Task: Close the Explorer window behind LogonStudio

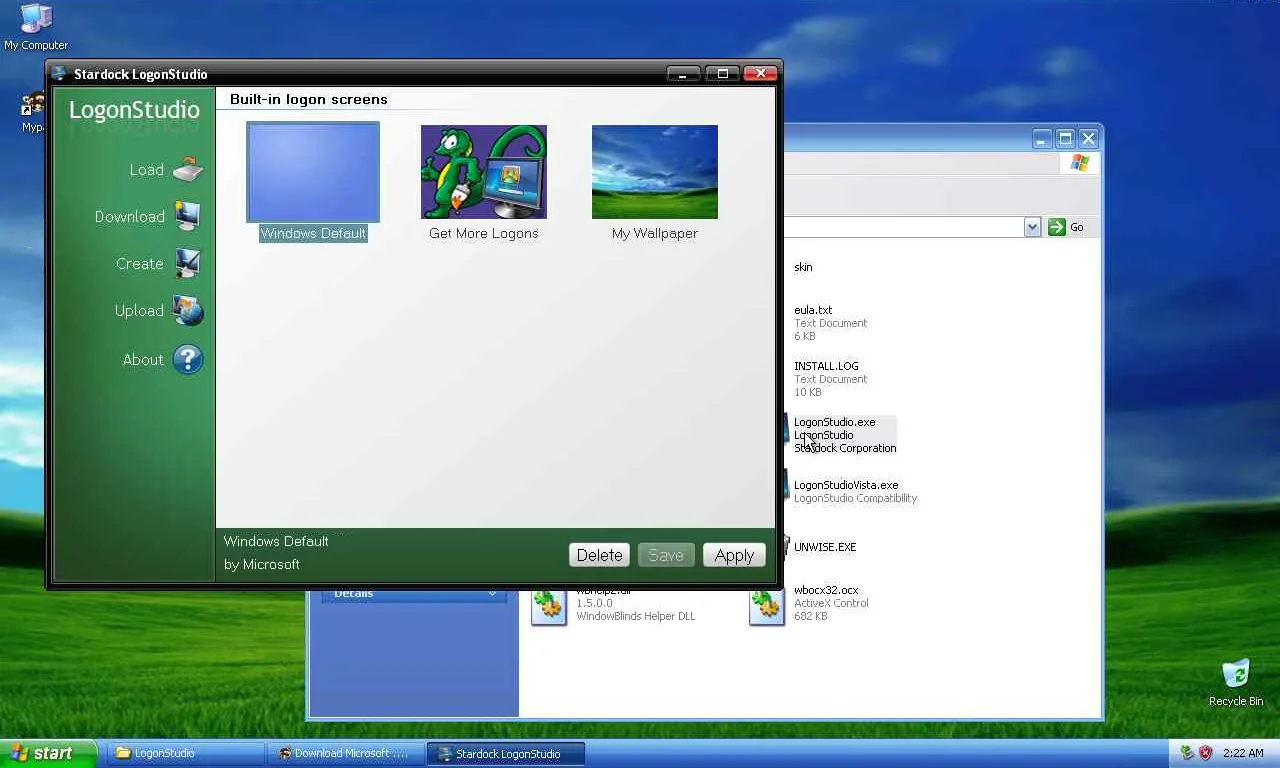Action: tap(1089, 138)
